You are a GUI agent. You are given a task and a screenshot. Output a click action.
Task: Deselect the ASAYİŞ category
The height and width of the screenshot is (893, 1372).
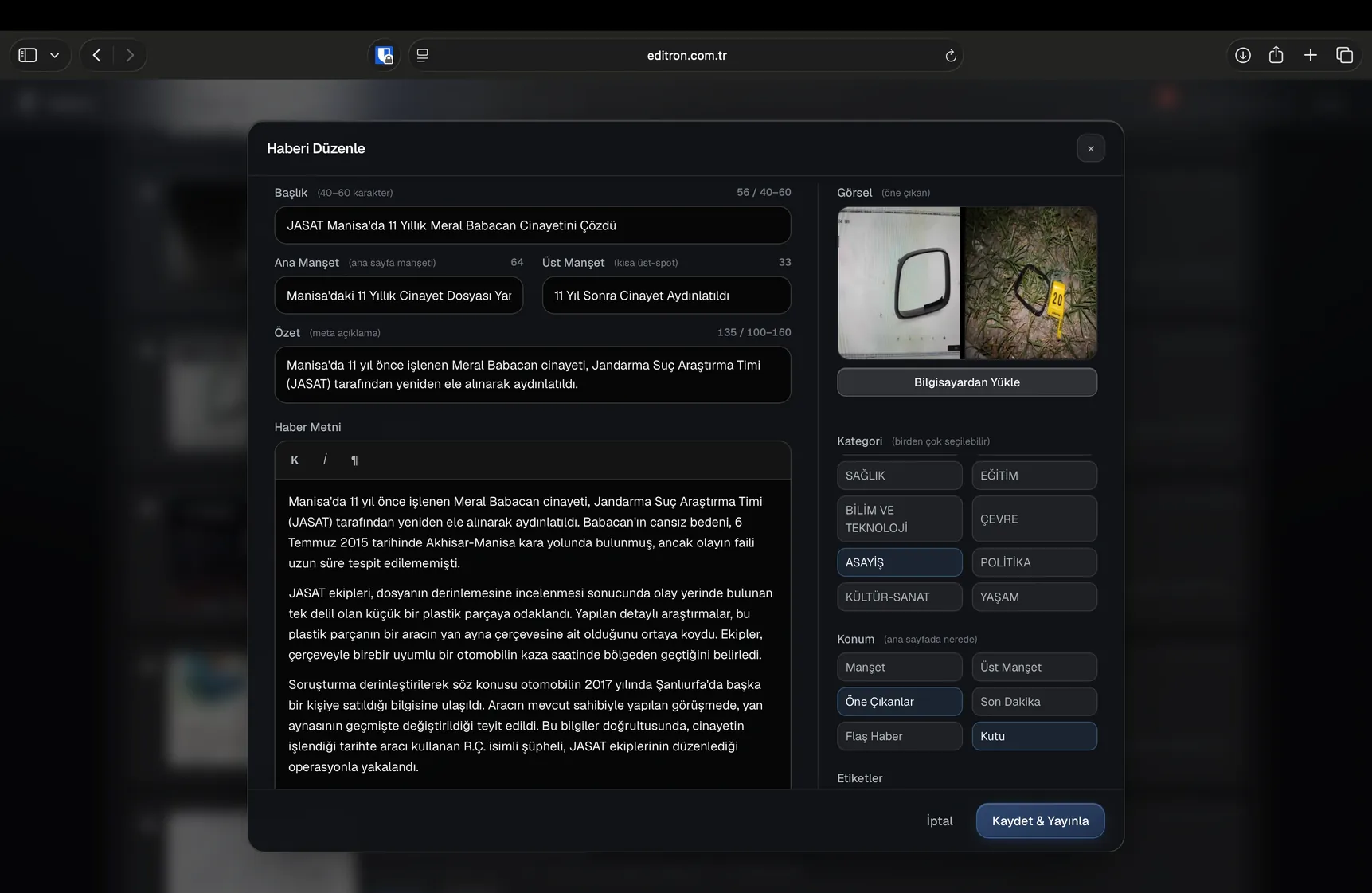pyautogui.click(x=900, y=562)
